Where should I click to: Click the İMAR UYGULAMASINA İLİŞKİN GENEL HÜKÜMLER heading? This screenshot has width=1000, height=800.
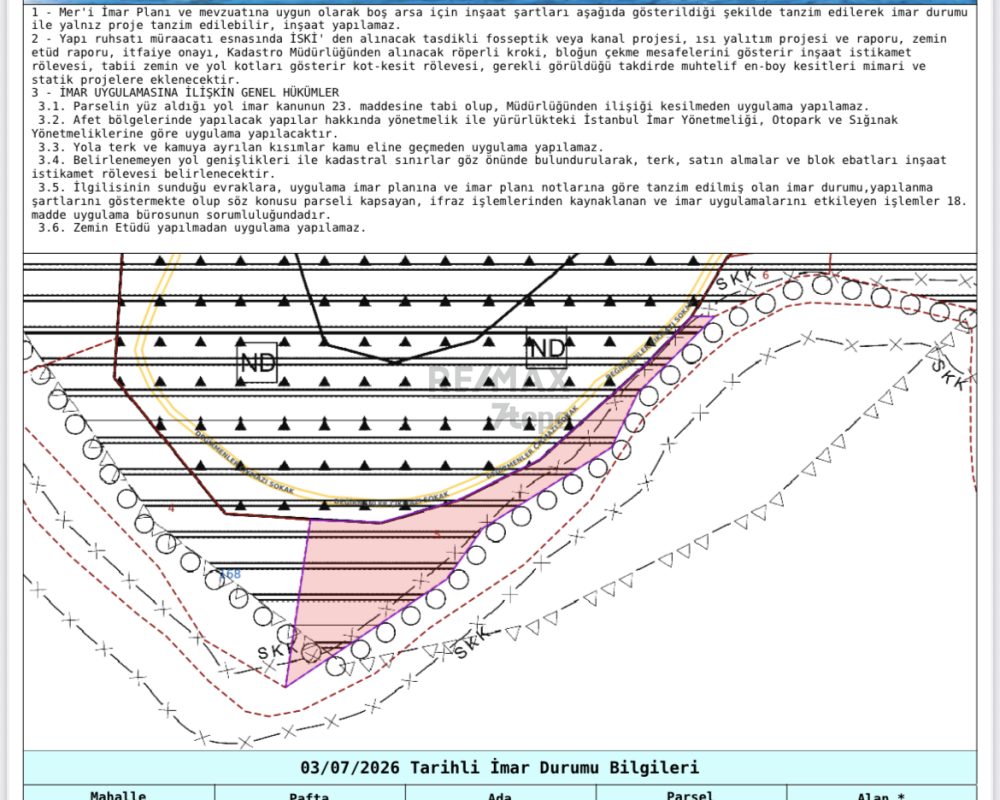(x=186, y=93)
